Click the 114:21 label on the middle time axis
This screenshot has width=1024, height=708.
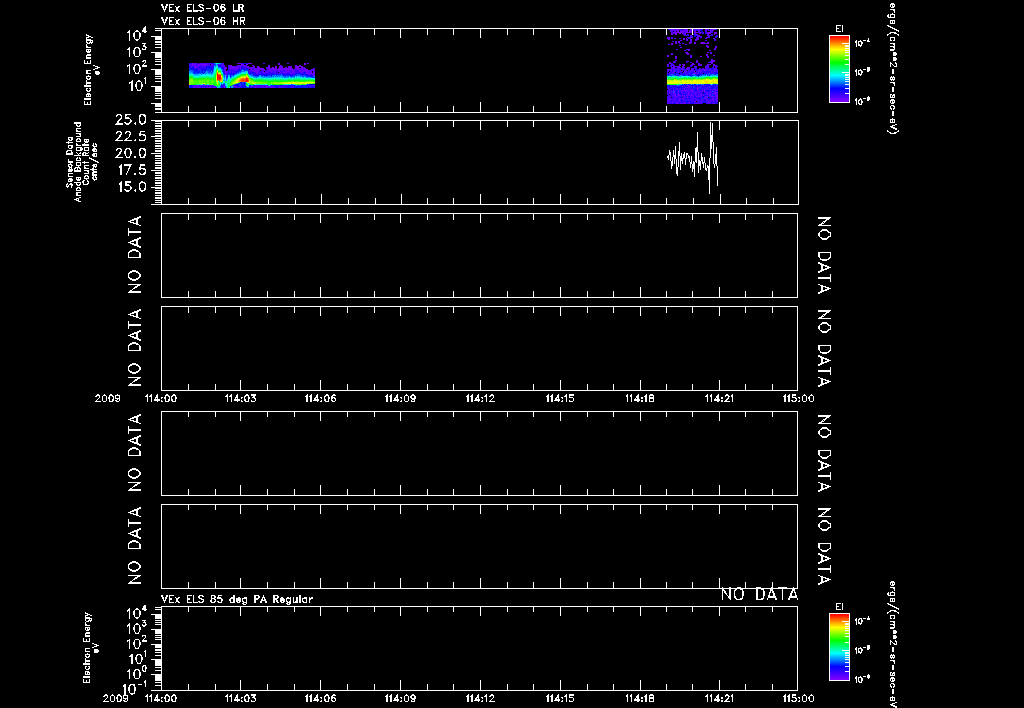coord(719,398)
